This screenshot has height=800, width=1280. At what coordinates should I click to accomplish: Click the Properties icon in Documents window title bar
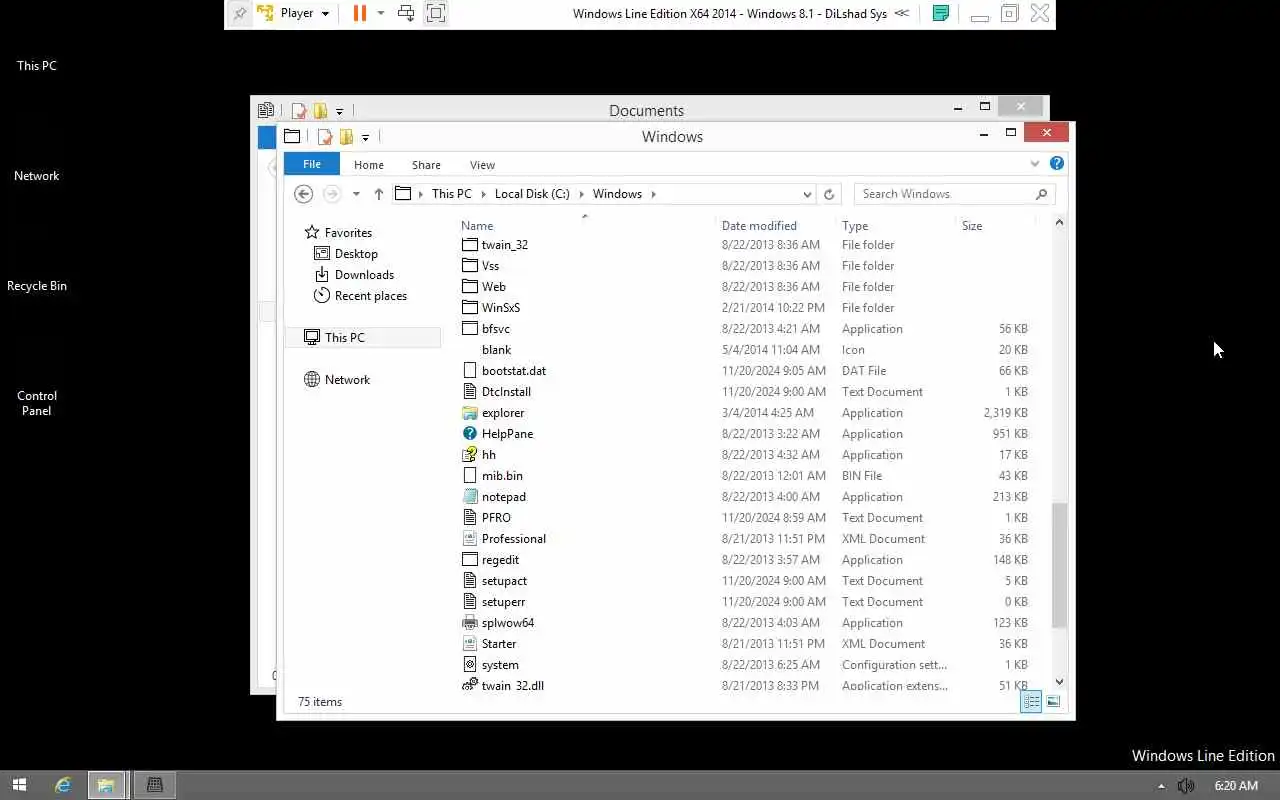coord(298,111)
